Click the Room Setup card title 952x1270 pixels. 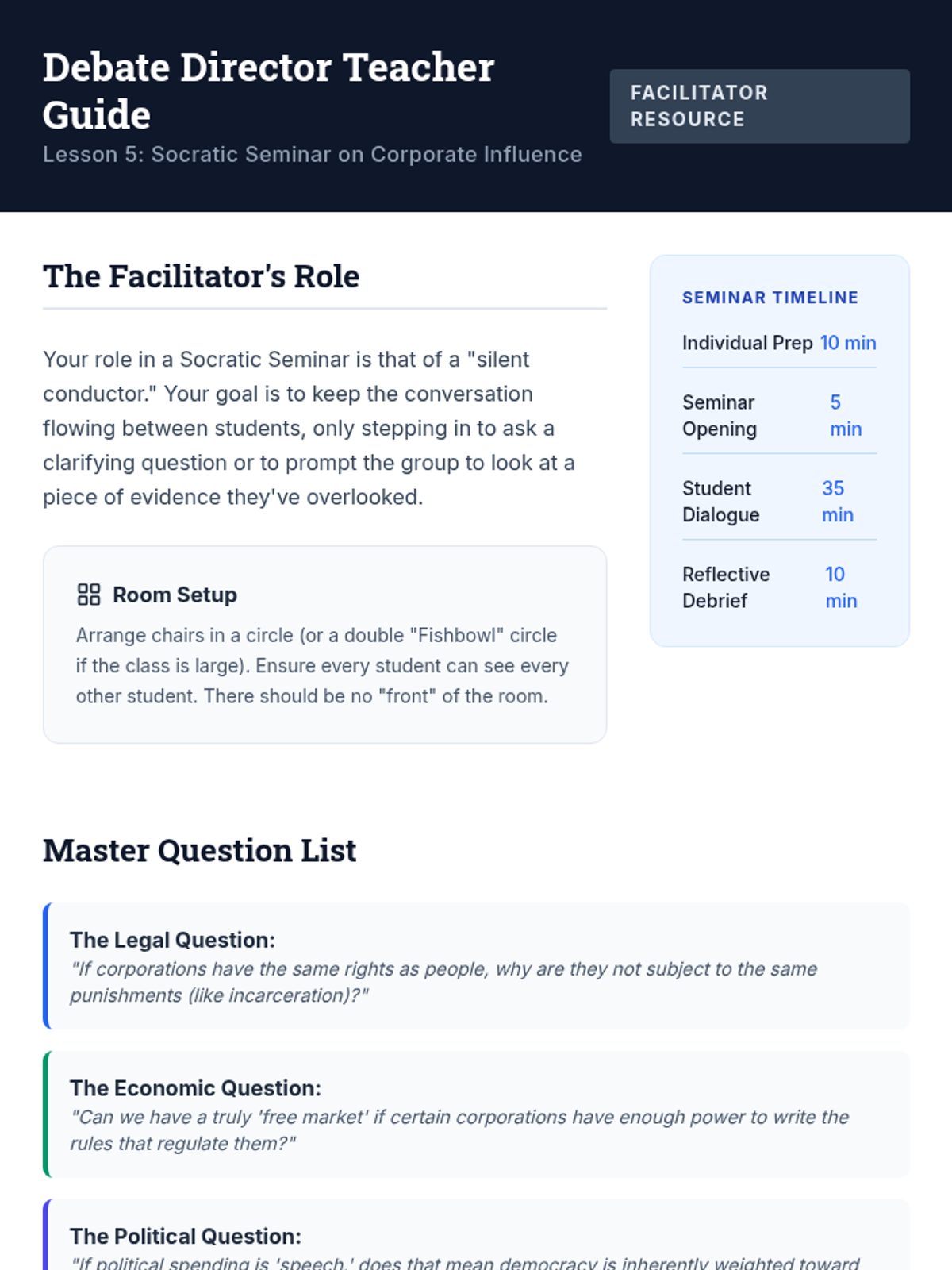[x=175, y=595]
